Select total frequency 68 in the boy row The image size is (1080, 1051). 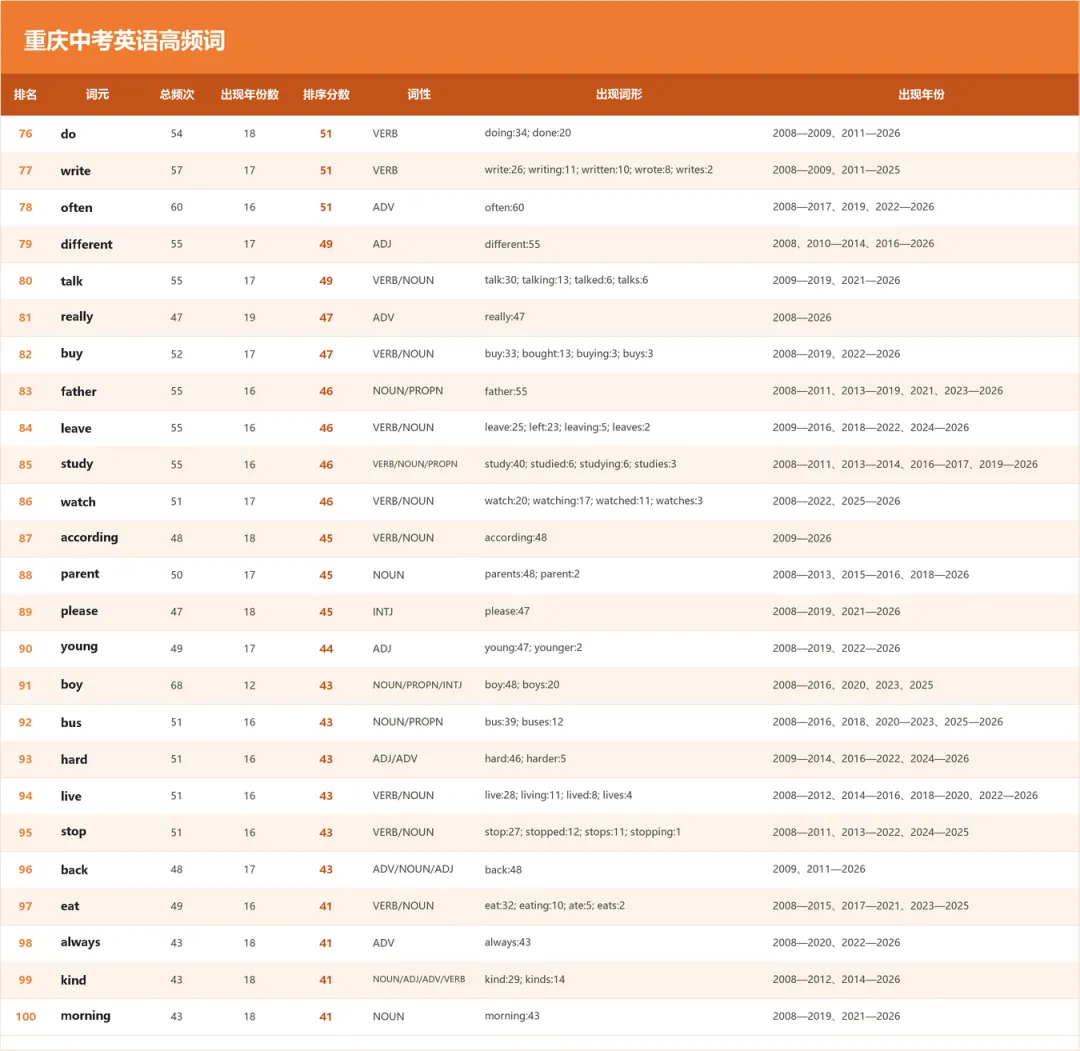coord(177,685)
